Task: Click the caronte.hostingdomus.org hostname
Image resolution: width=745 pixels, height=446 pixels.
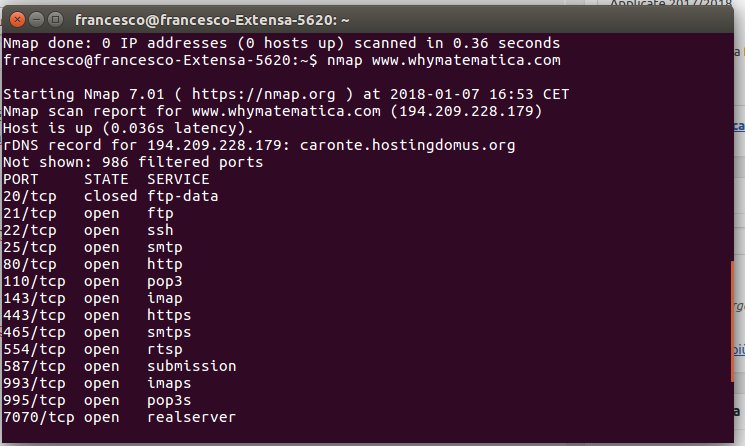Action: (x=407, y=145)
